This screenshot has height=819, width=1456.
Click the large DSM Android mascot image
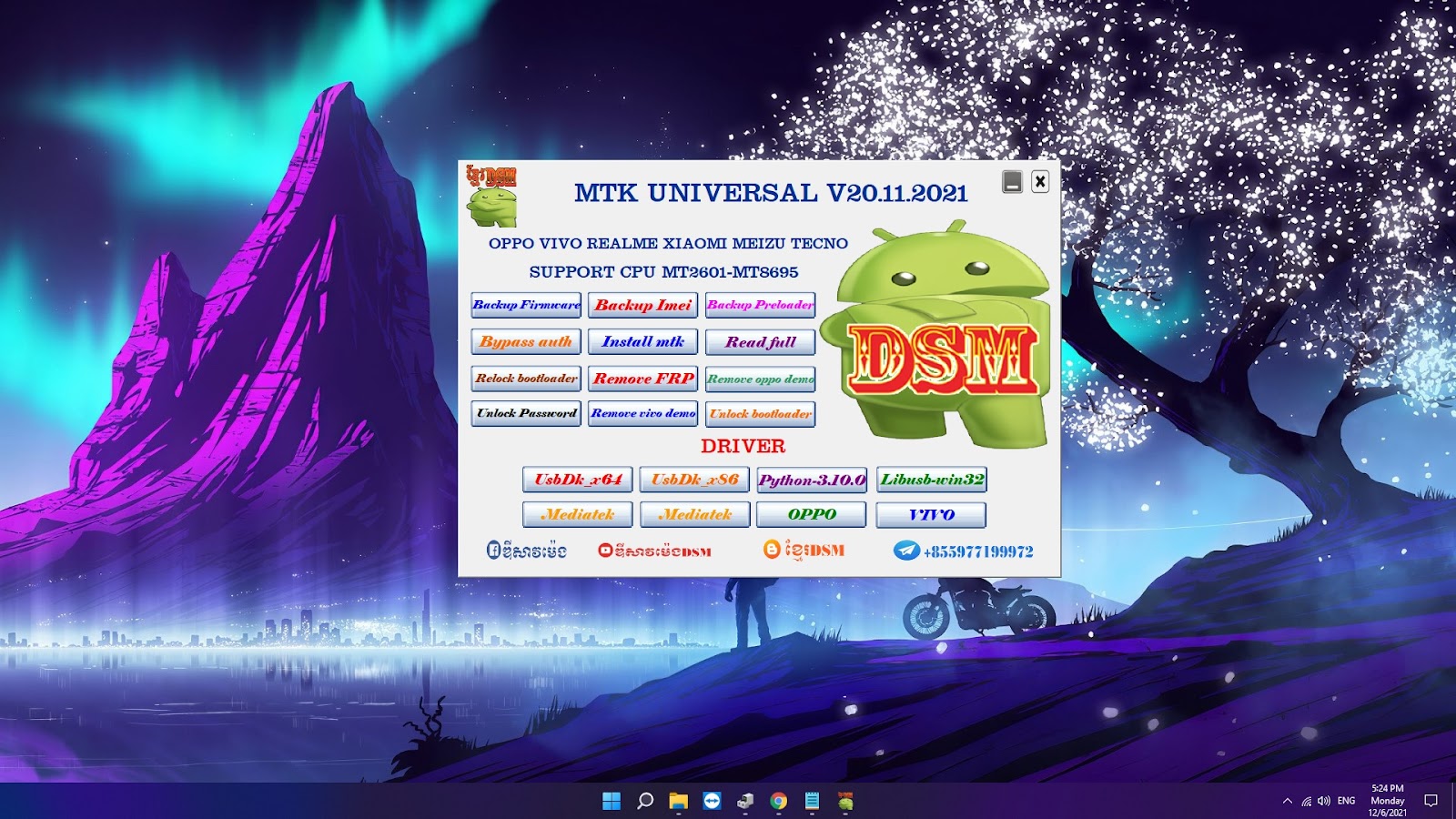click(x=936, y=335)
